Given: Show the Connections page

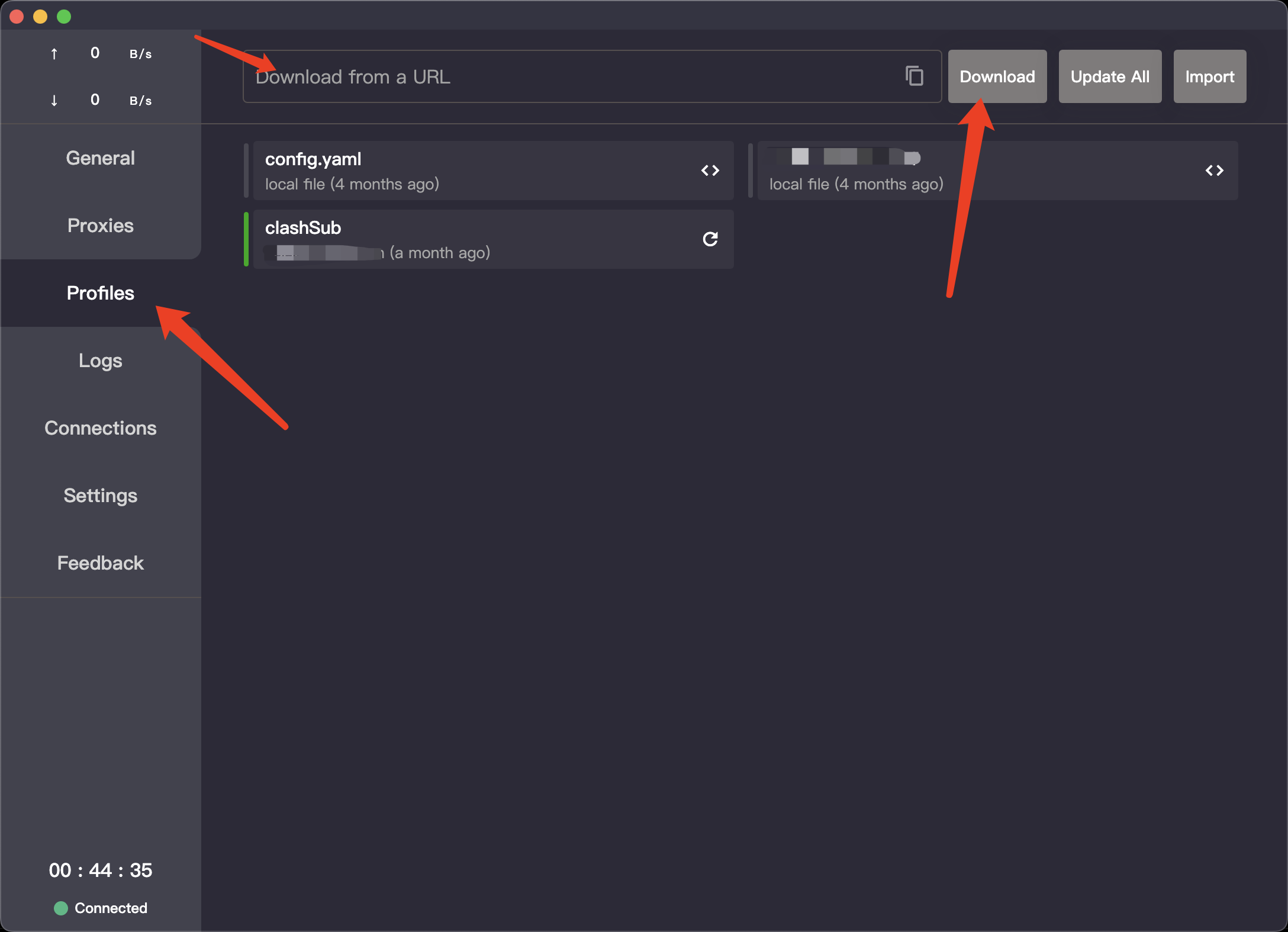Looking at the screenshot, I should 101,428.
